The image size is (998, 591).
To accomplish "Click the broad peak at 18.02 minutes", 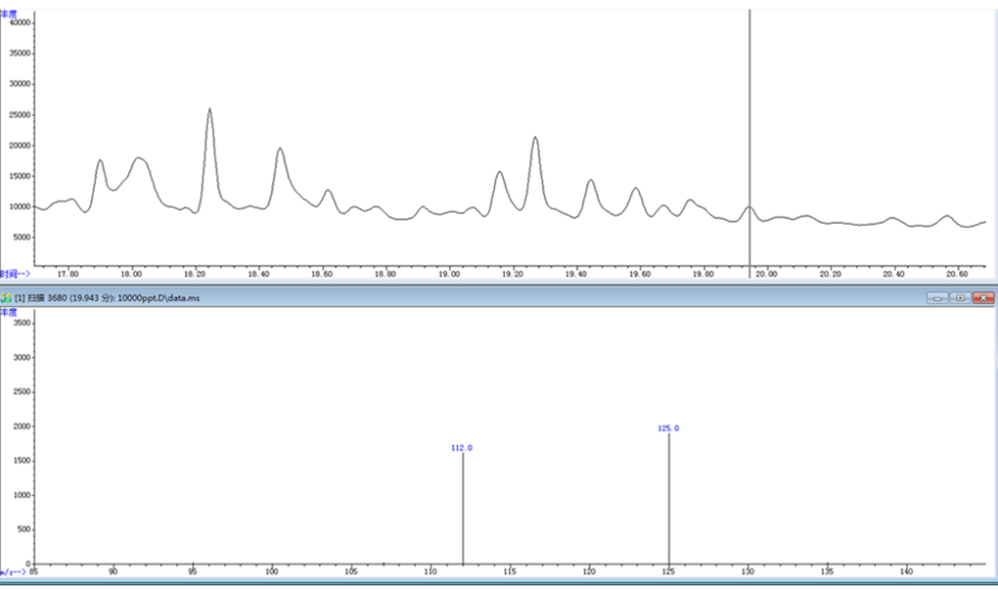I will [139, 158].
